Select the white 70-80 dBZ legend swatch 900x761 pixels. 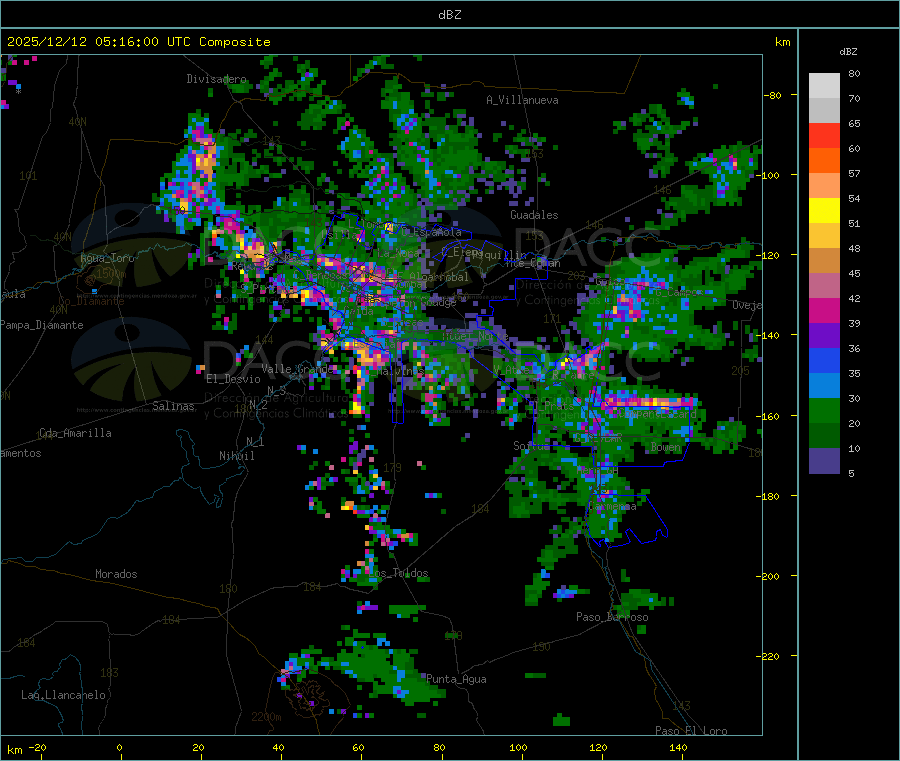(x=824, y=86)
